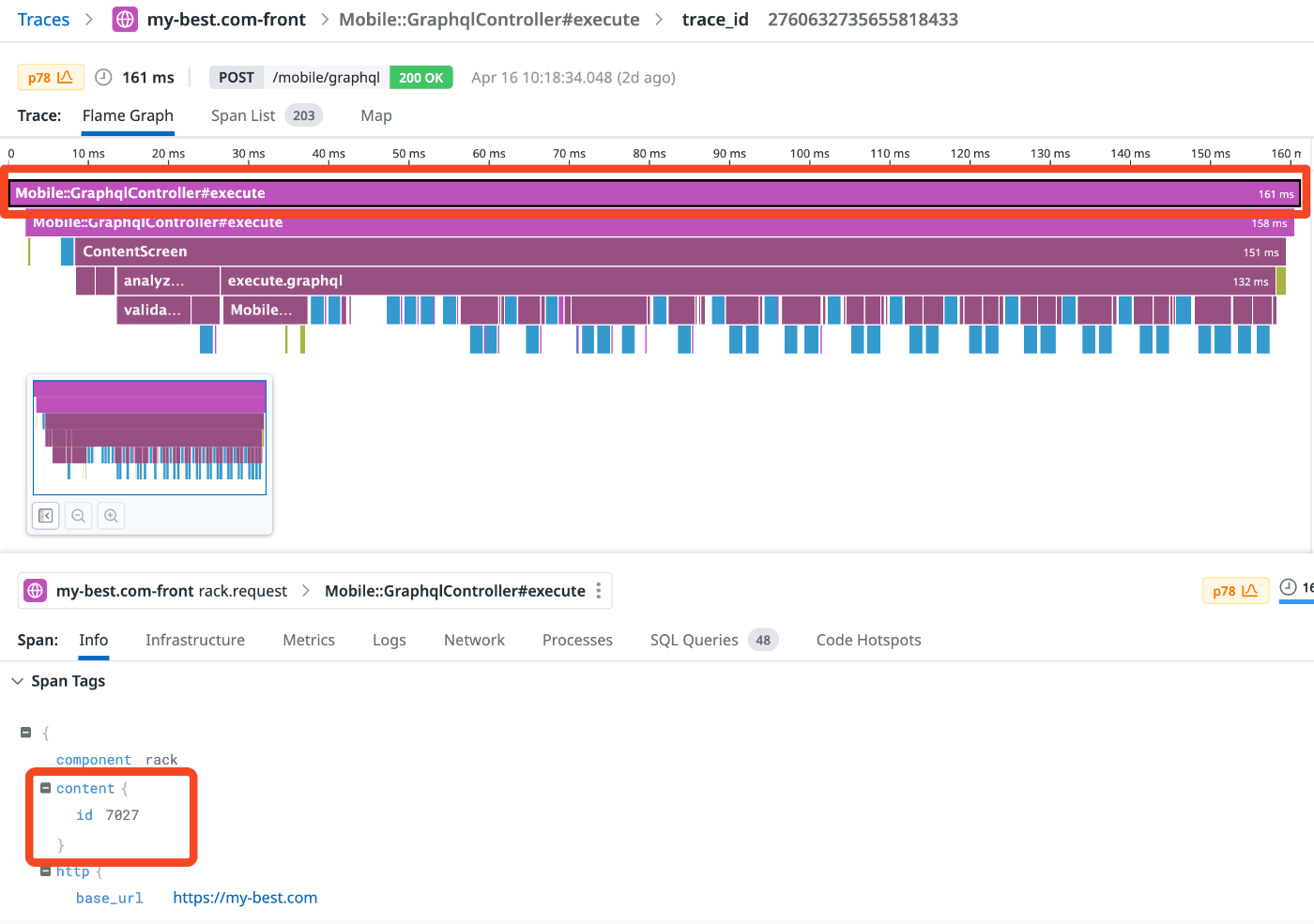Collapse the content JSON node
The image size is (1314, 924).
coord(45,788)
